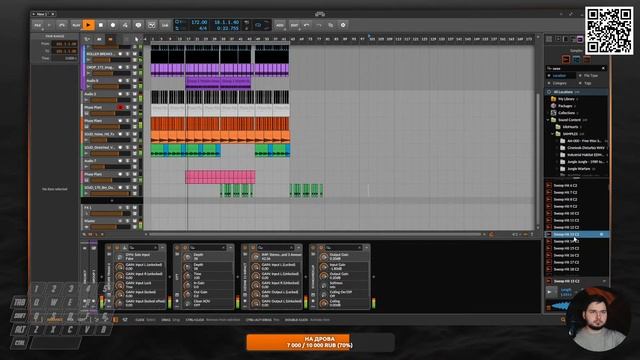Click the orange-highlighted arranger view icon

point(110,39)
